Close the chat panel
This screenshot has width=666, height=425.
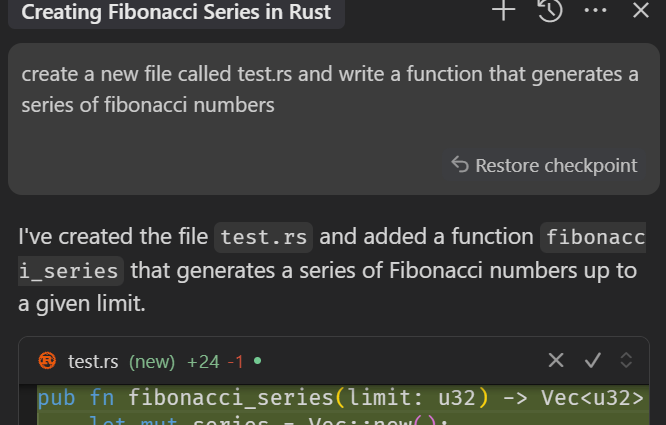[641, 11]
